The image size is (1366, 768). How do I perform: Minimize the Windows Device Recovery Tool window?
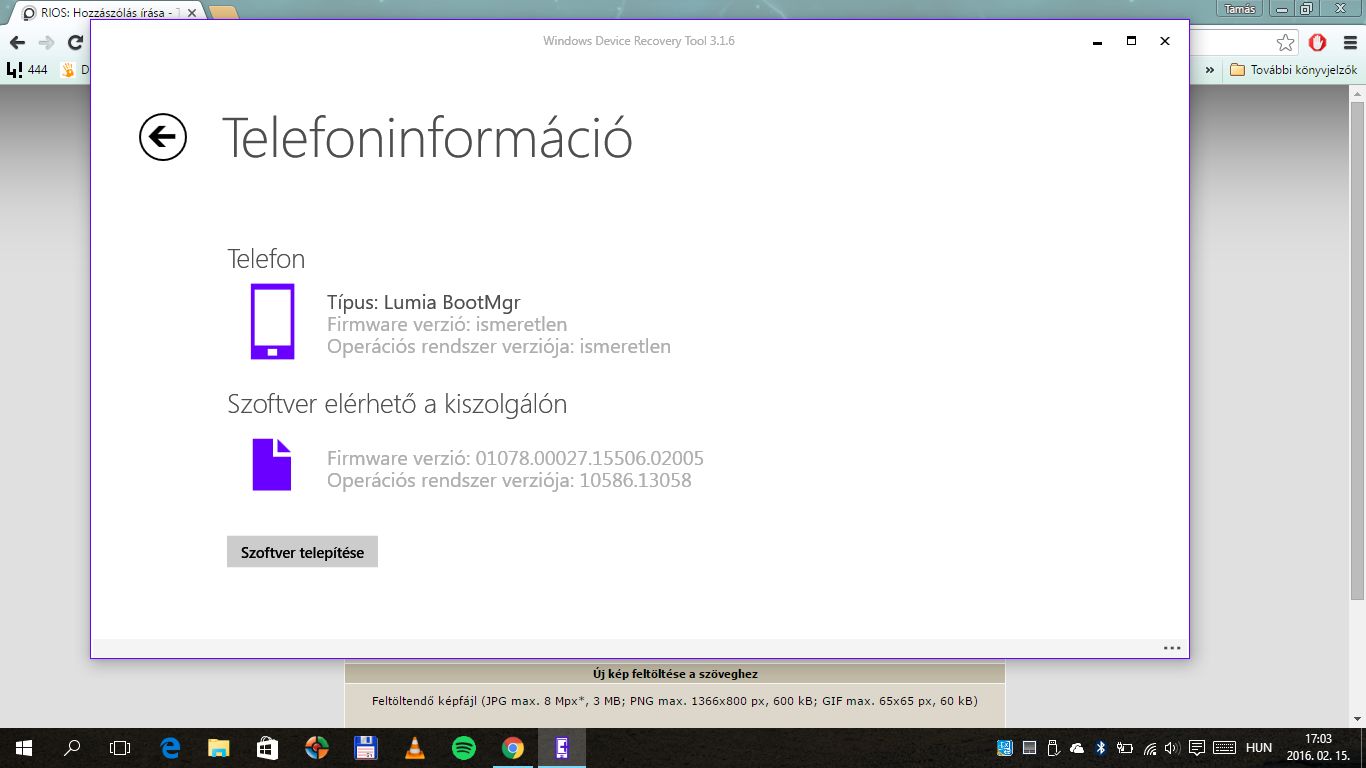click(x=1097, y=41)
